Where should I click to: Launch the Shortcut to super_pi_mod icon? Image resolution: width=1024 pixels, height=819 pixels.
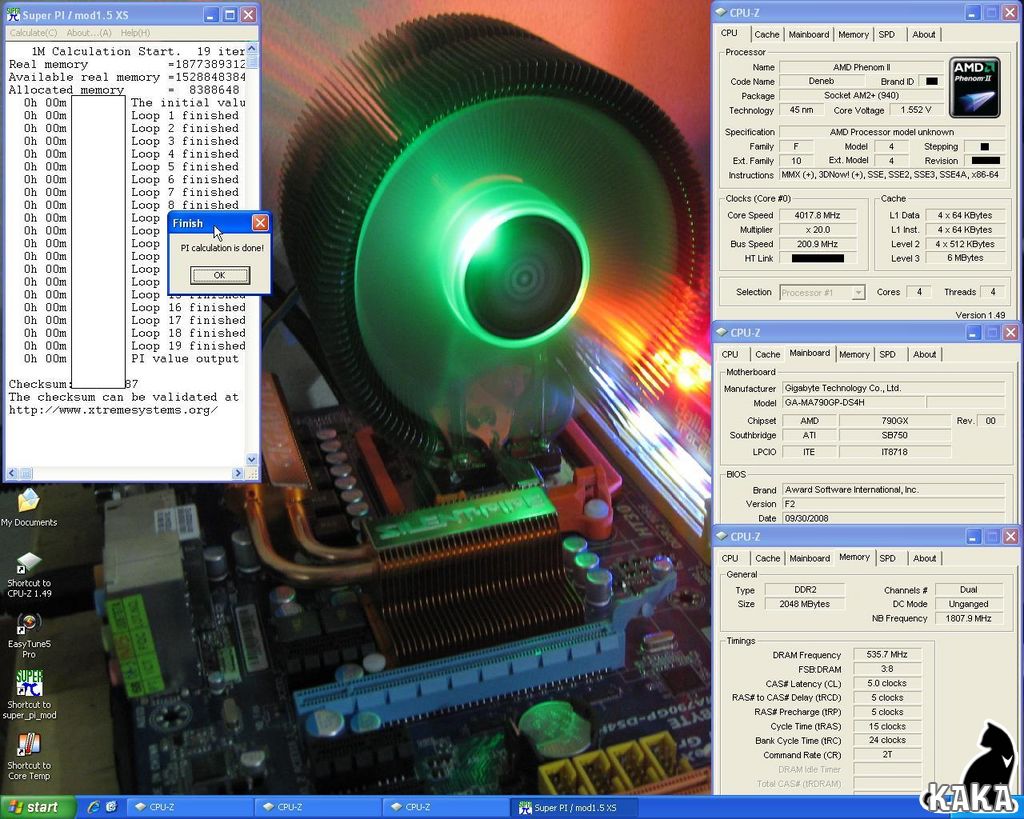pos(29,694)
